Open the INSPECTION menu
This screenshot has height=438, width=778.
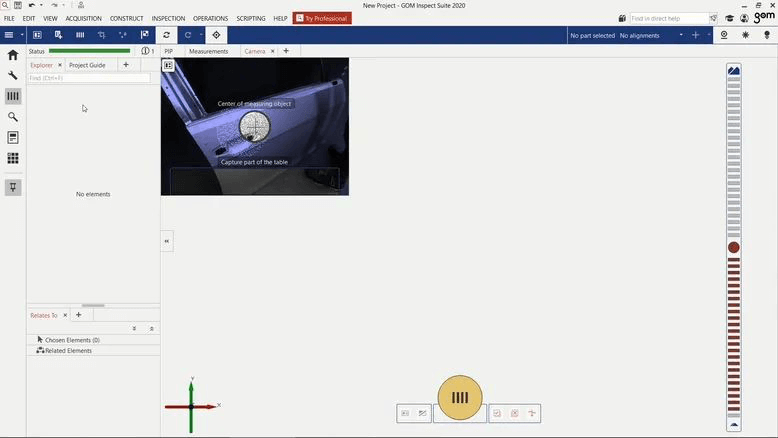(168, 18)
